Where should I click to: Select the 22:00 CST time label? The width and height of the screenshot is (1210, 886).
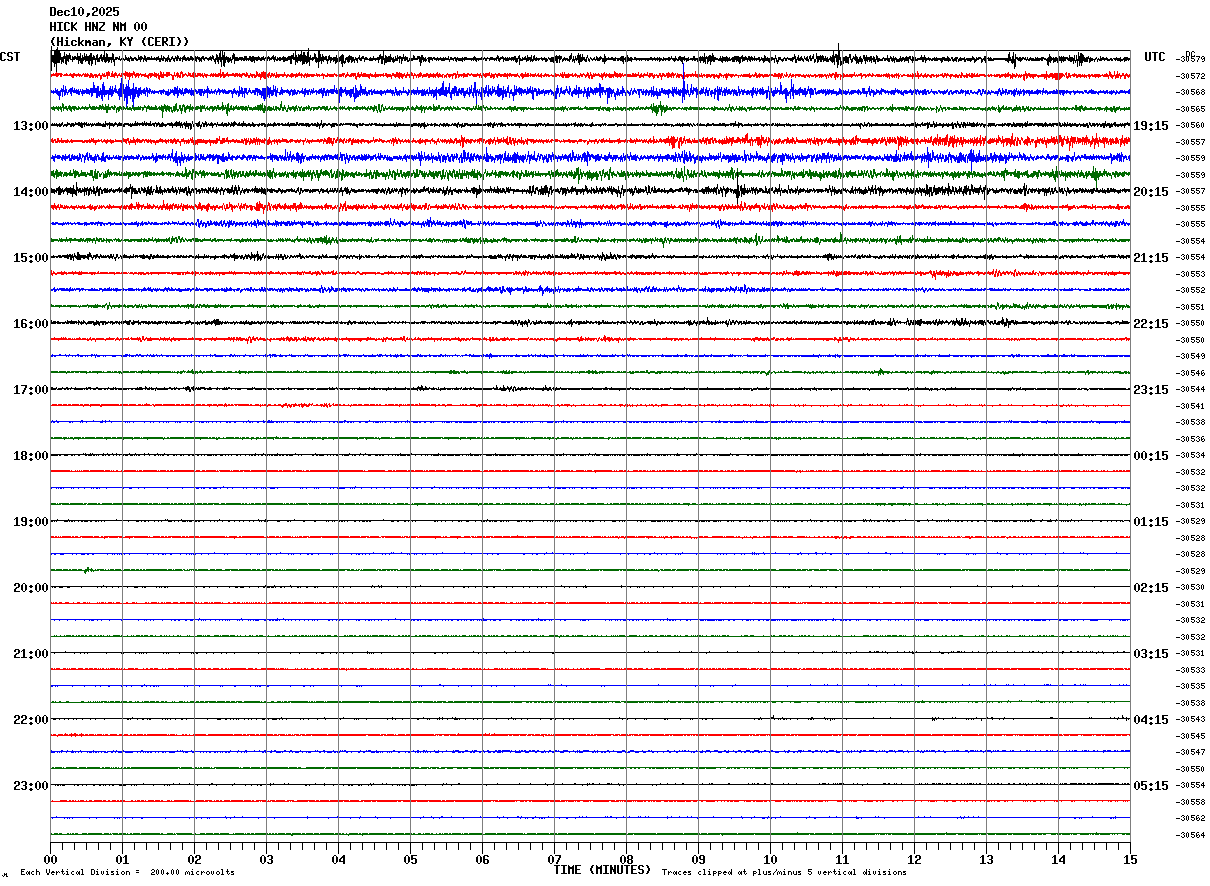30,720
